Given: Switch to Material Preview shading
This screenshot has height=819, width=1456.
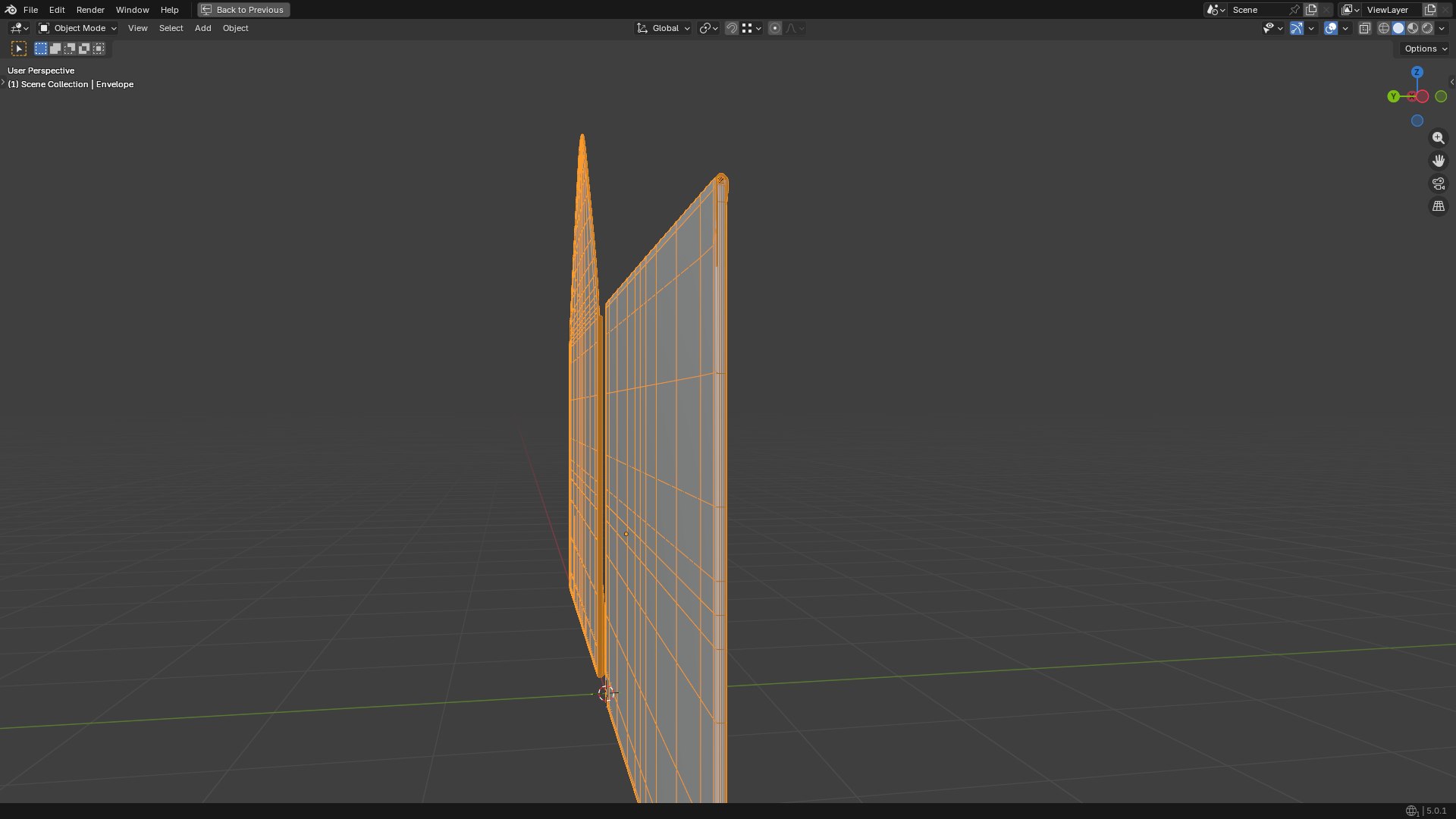Looking at the screenshot, I should point(1413,28).
